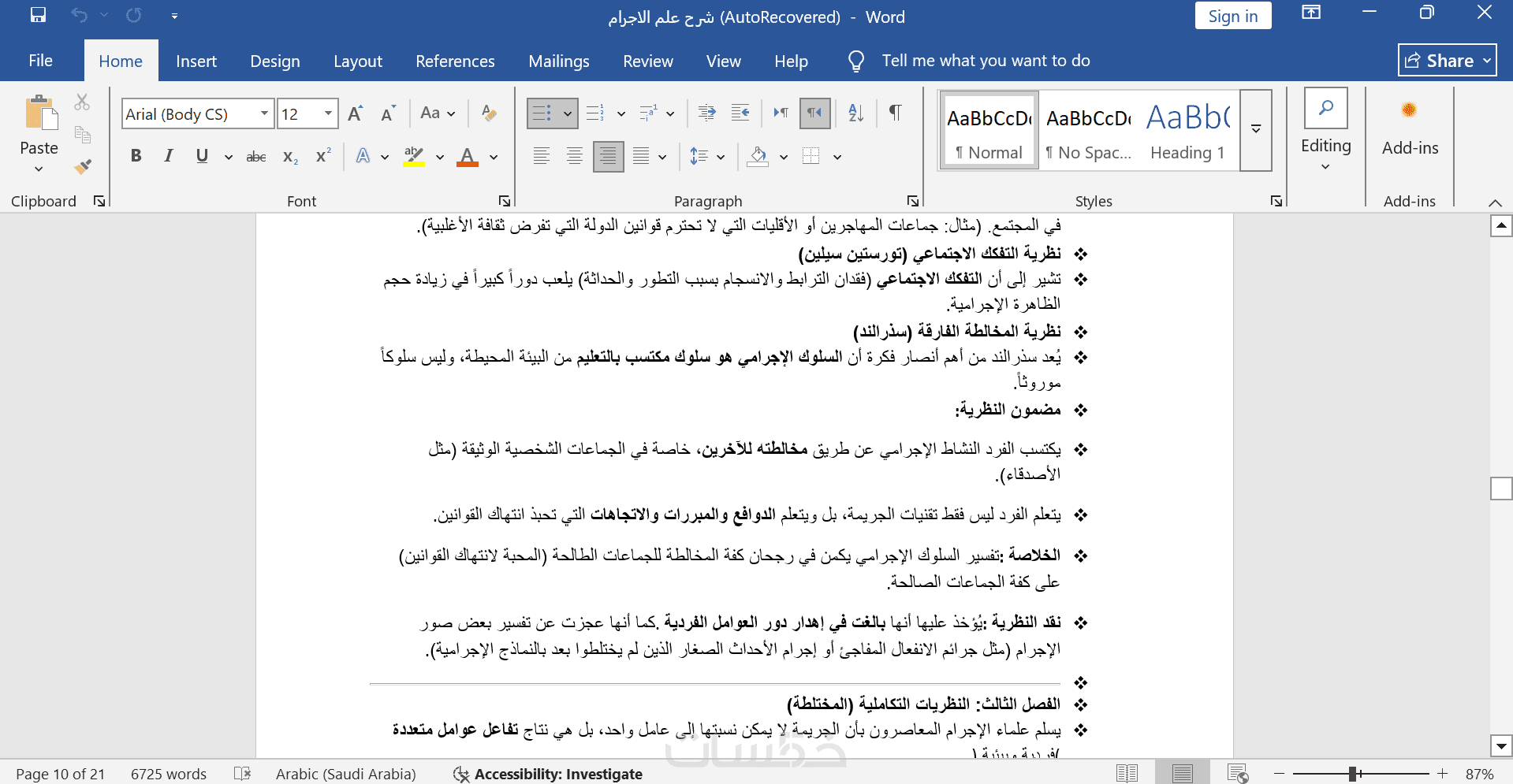Toggle Bold formatting

tap(136, 156)
